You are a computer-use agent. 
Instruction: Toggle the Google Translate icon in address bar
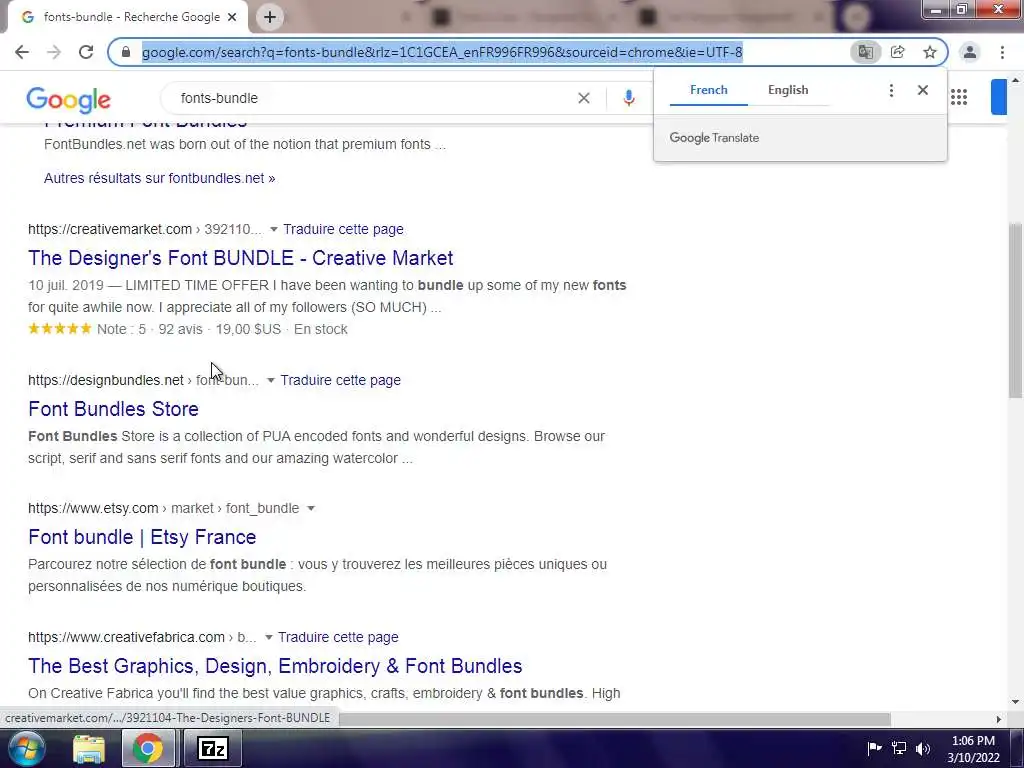[865, 52]
